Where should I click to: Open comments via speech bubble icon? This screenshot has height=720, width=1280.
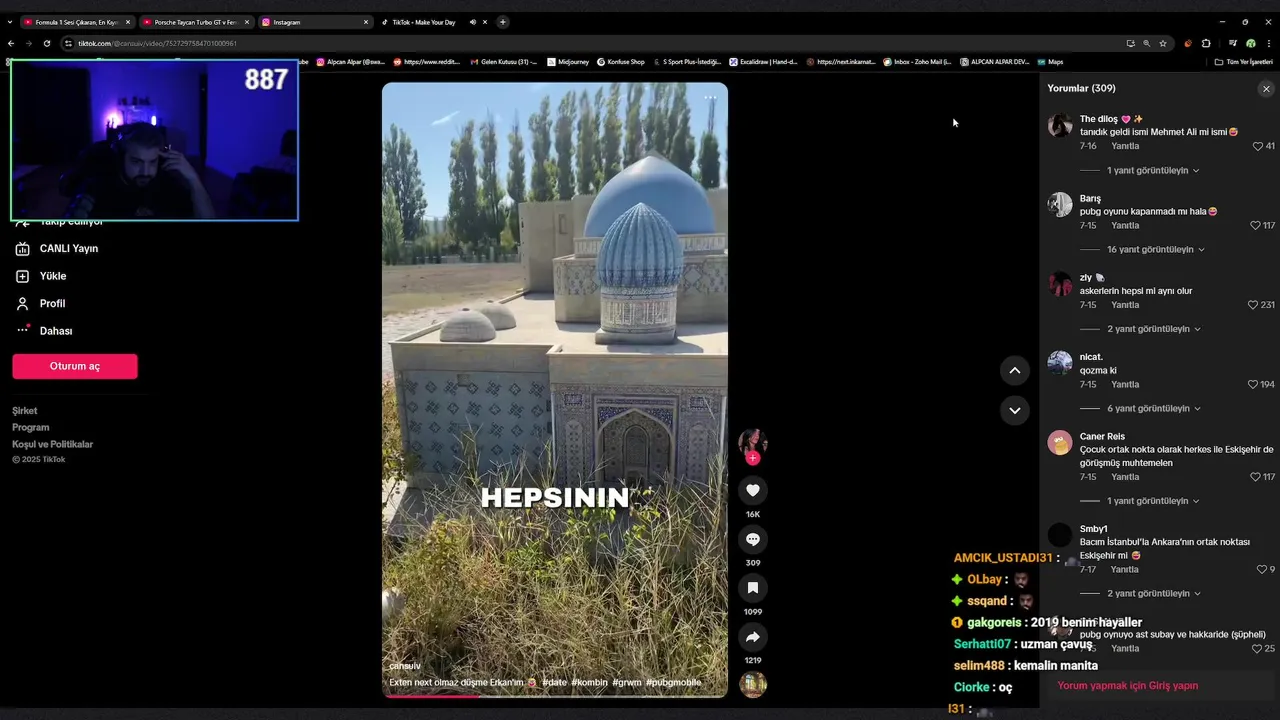753,539
